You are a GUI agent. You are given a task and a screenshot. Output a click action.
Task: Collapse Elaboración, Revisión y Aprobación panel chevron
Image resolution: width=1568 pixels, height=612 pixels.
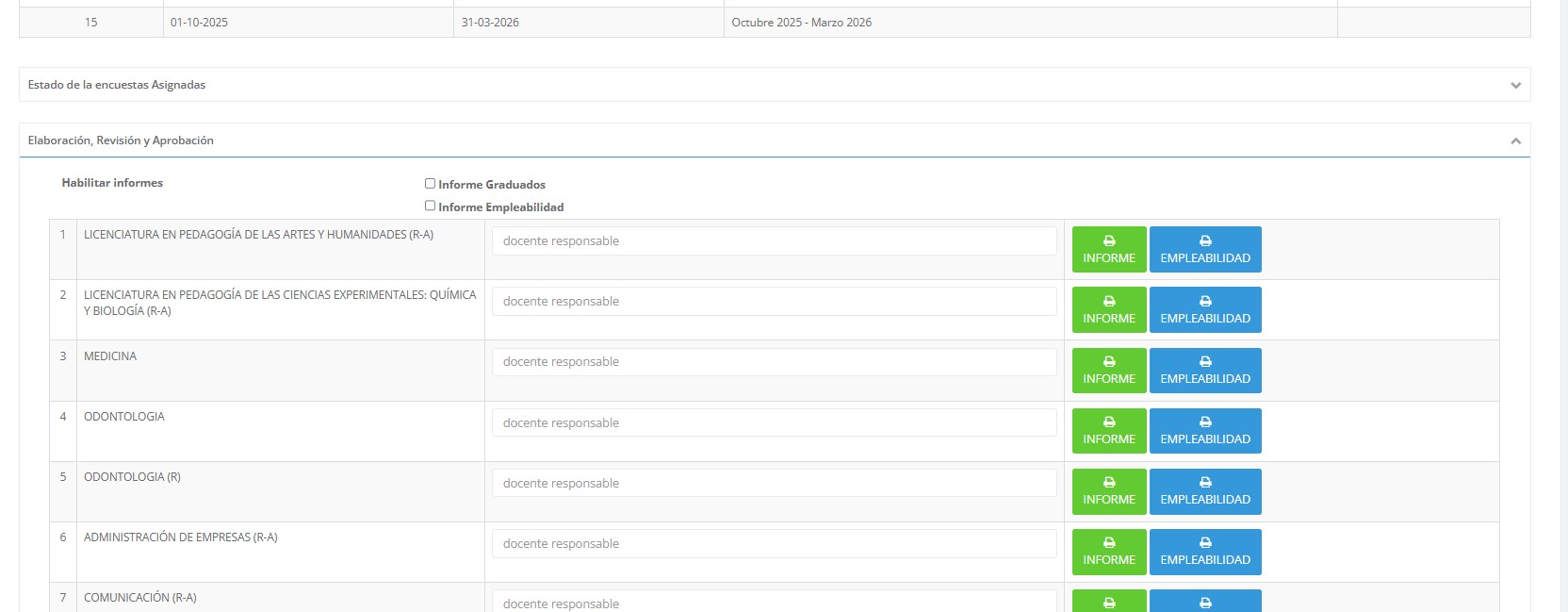[x=1515, y=141]
